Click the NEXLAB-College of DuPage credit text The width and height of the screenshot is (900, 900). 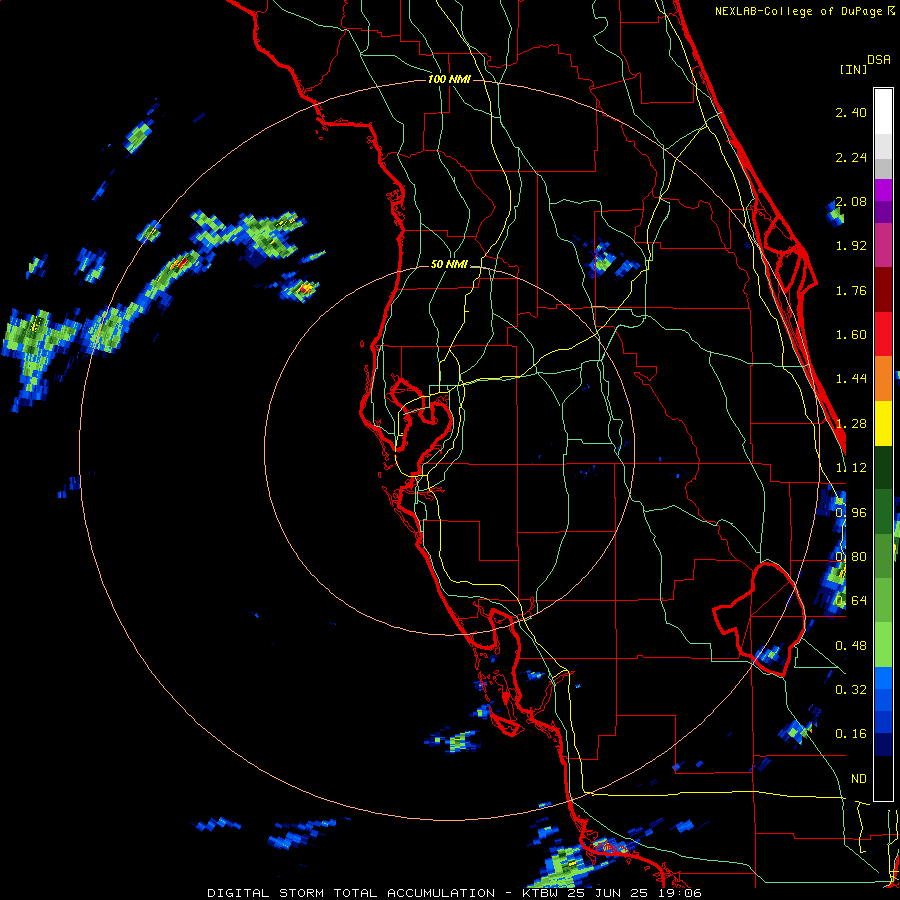pos(798,11)
